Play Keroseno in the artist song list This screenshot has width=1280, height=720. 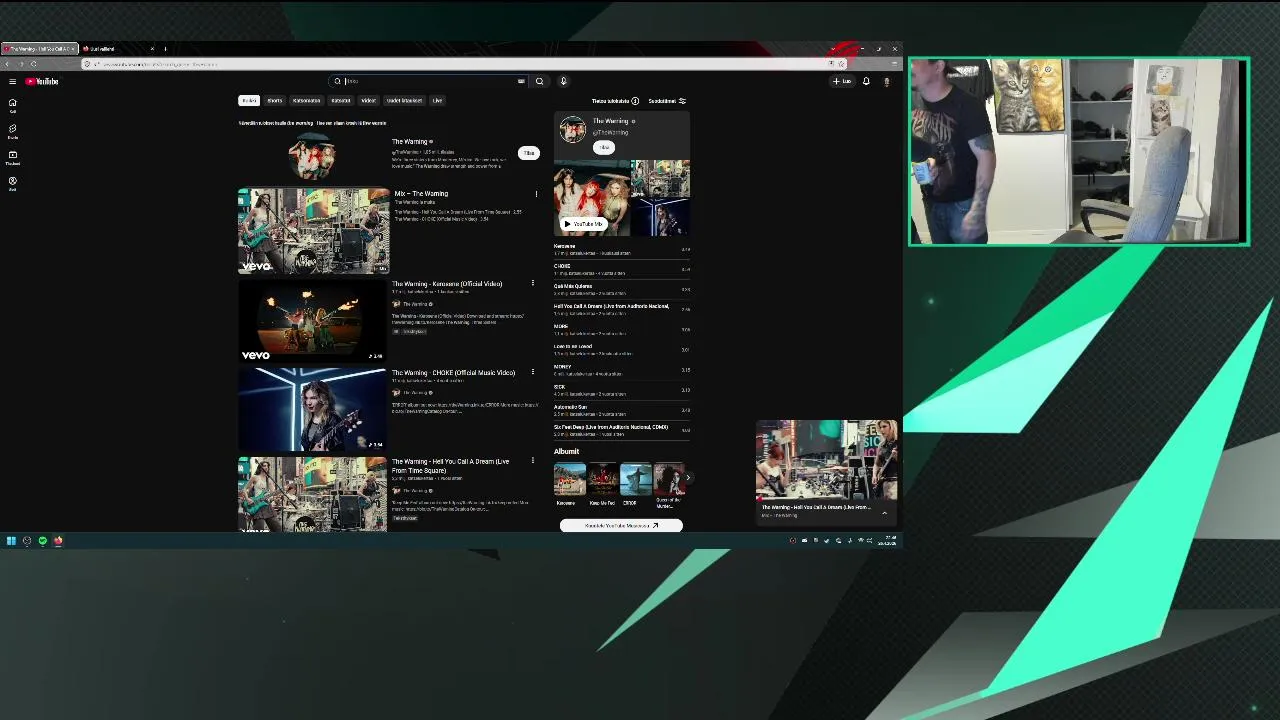tap(621, 249)
